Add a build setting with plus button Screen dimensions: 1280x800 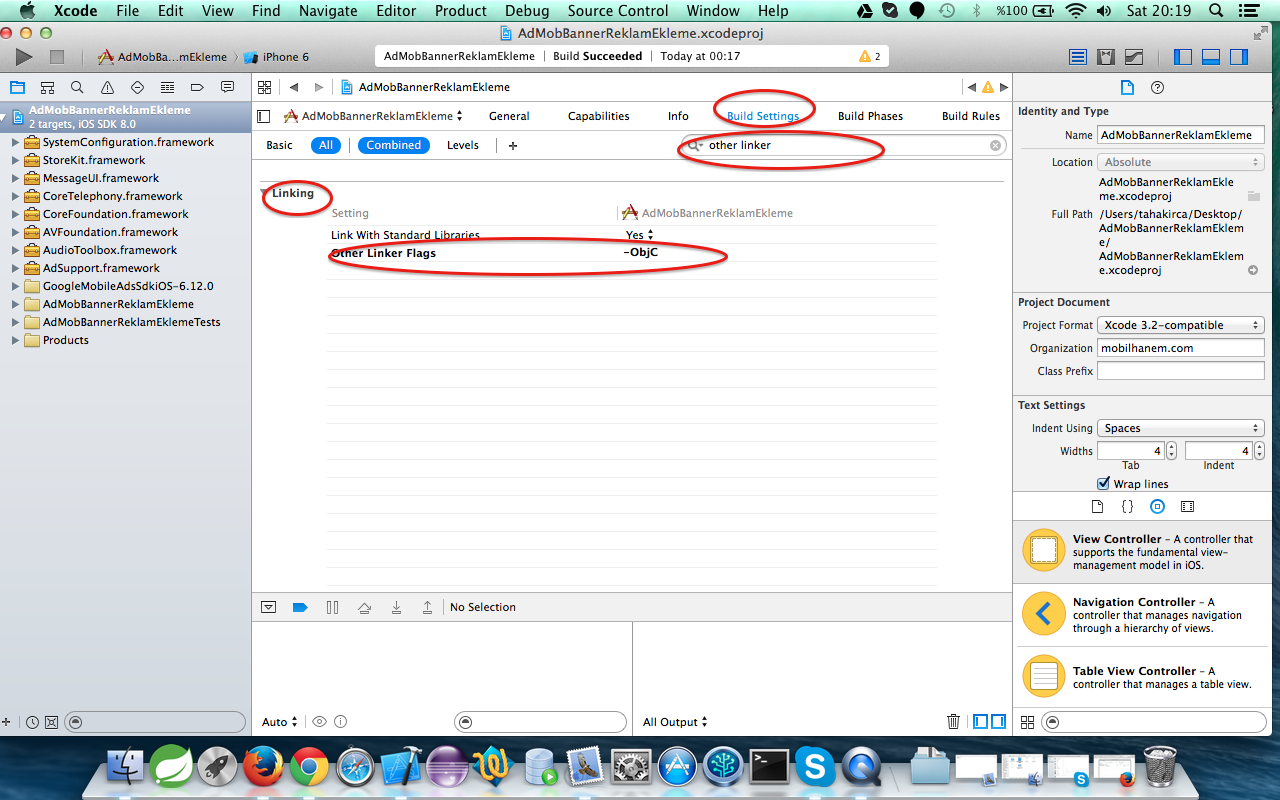[513, 145]
